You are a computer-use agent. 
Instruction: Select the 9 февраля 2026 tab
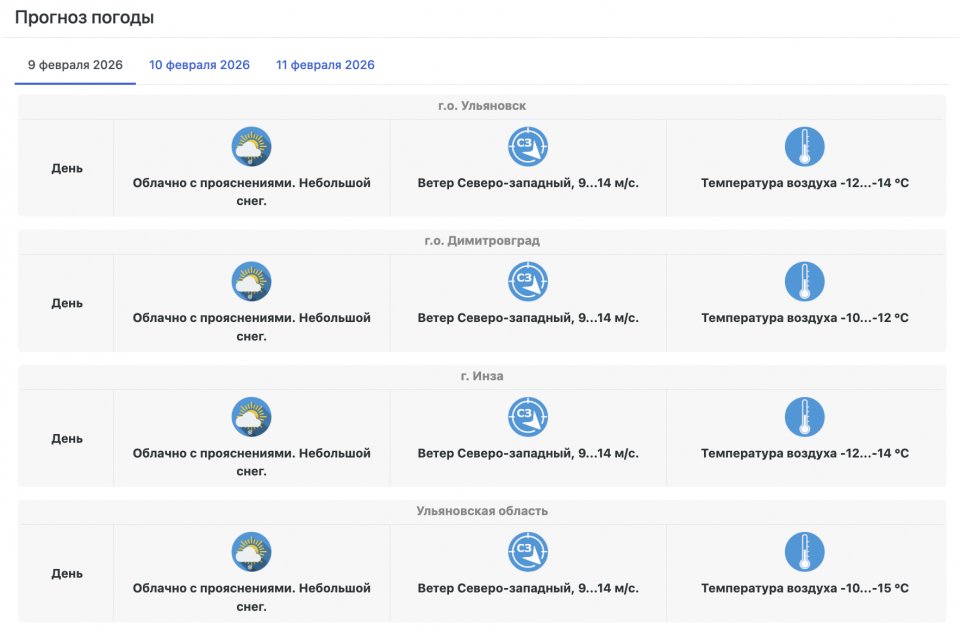point(75,65)
